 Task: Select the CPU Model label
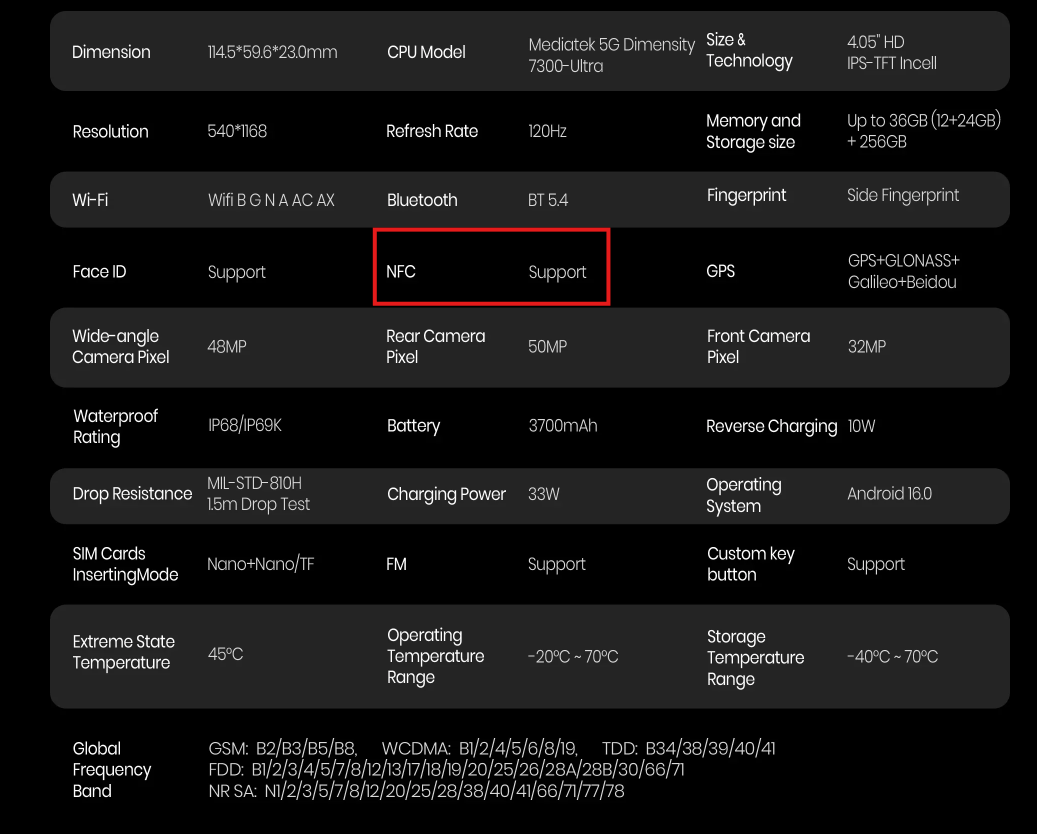pyautogui.click(x=426, y=52)
